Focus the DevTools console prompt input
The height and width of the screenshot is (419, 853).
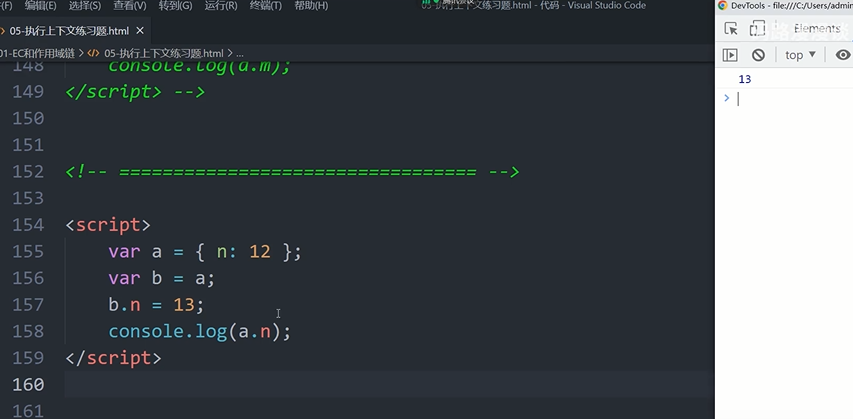pos(794,98)
